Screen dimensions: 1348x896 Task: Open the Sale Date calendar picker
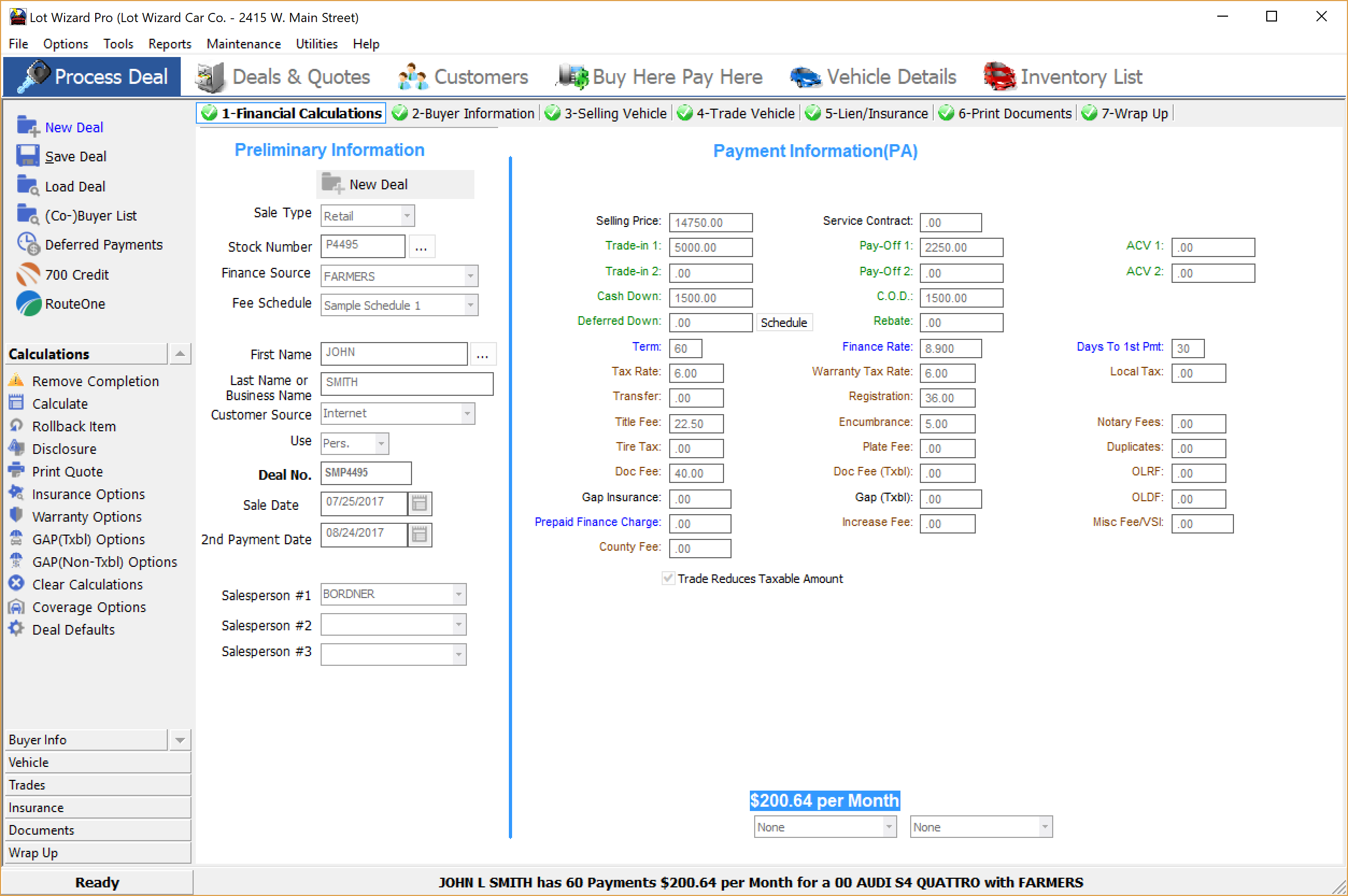[x=420, y=503]
